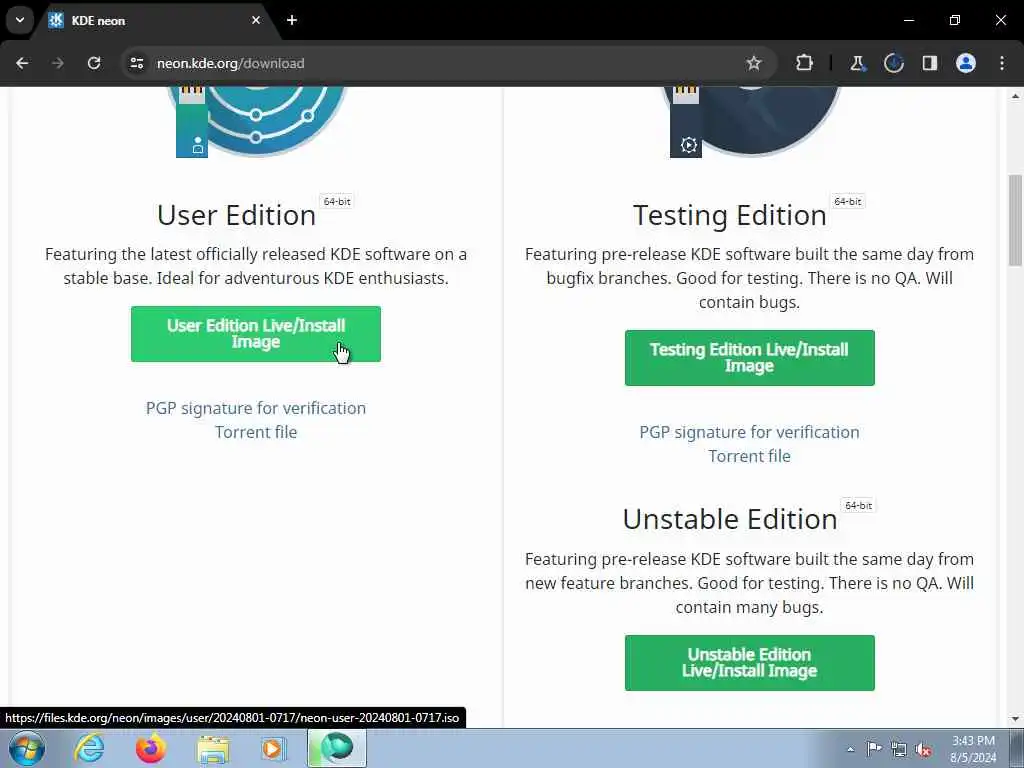The width and height of the screenshot is (1024, 768).
Task: Click the User Edition disc artwork
Action: click(256, 121)
